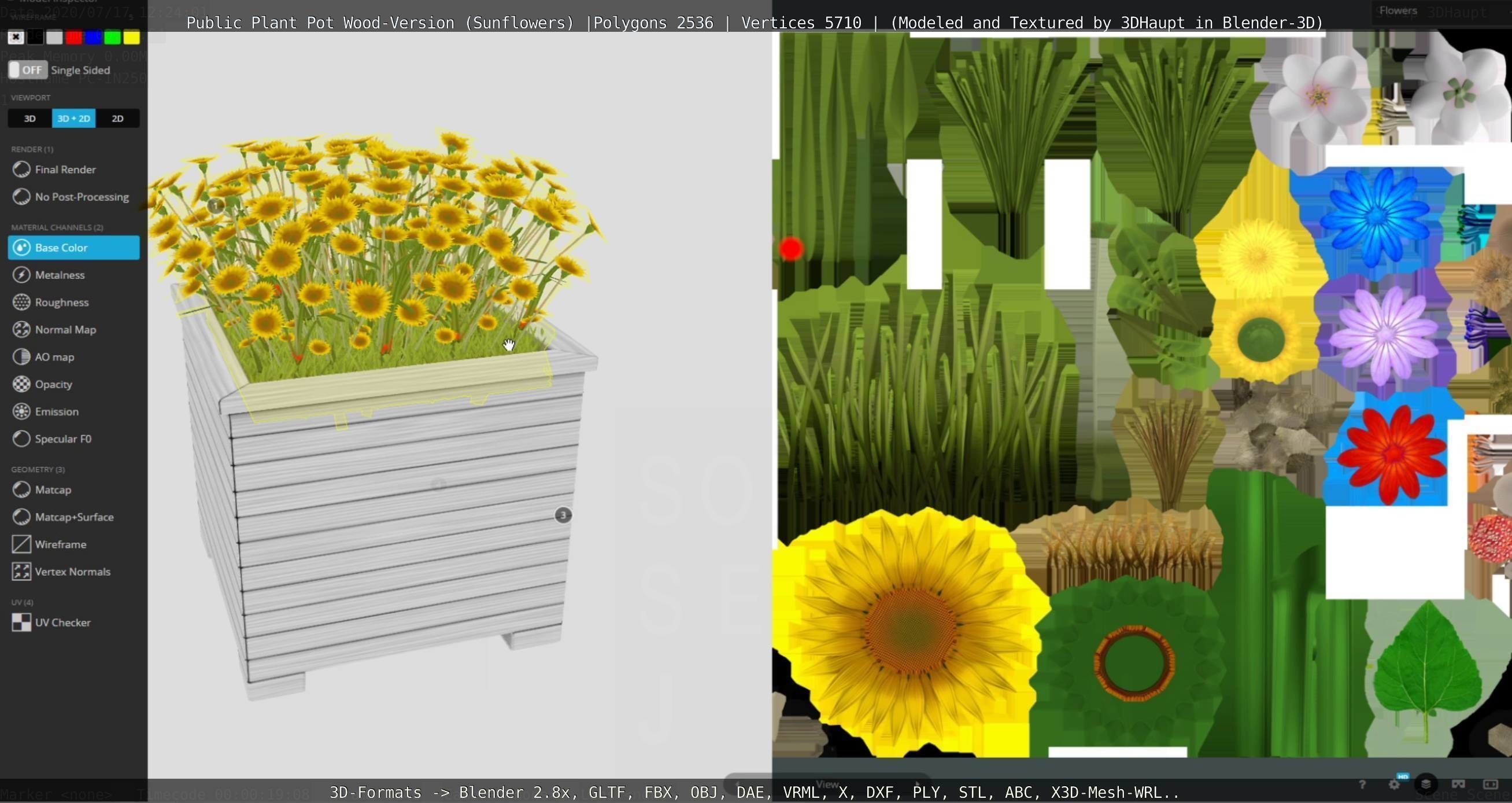The width and height of the screenshot is (1512, 803).
Task: Pick the yellow wireframe color
Action: pyautogui.click(x=131, y=38)
